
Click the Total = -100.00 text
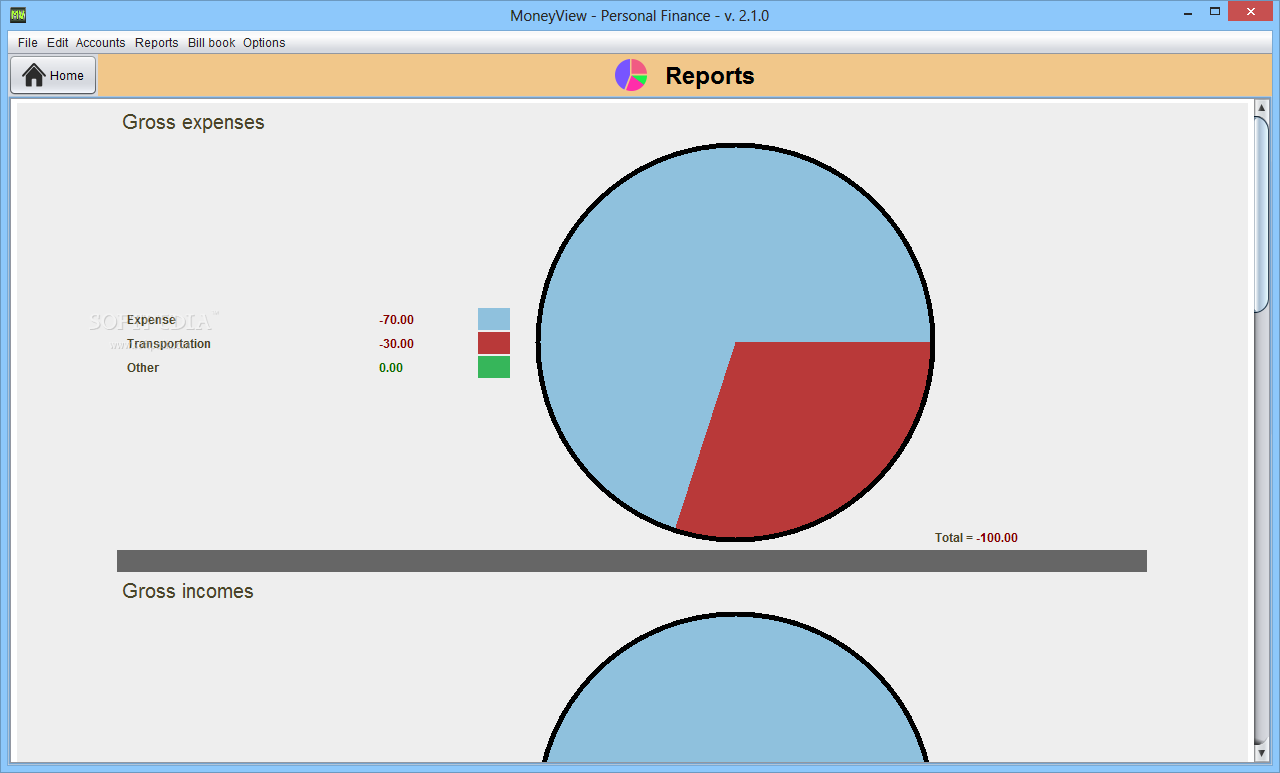point(976,538)
